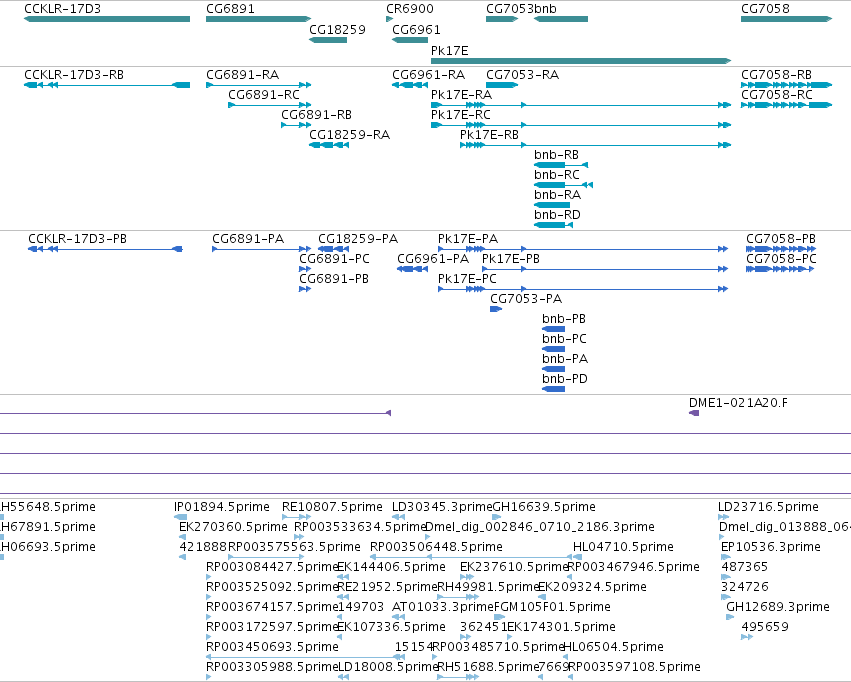Select the Pk17E-PA protein label
The width and height of the screenshot is (851, 682).
pyautogui.click(x=468, y=239)
